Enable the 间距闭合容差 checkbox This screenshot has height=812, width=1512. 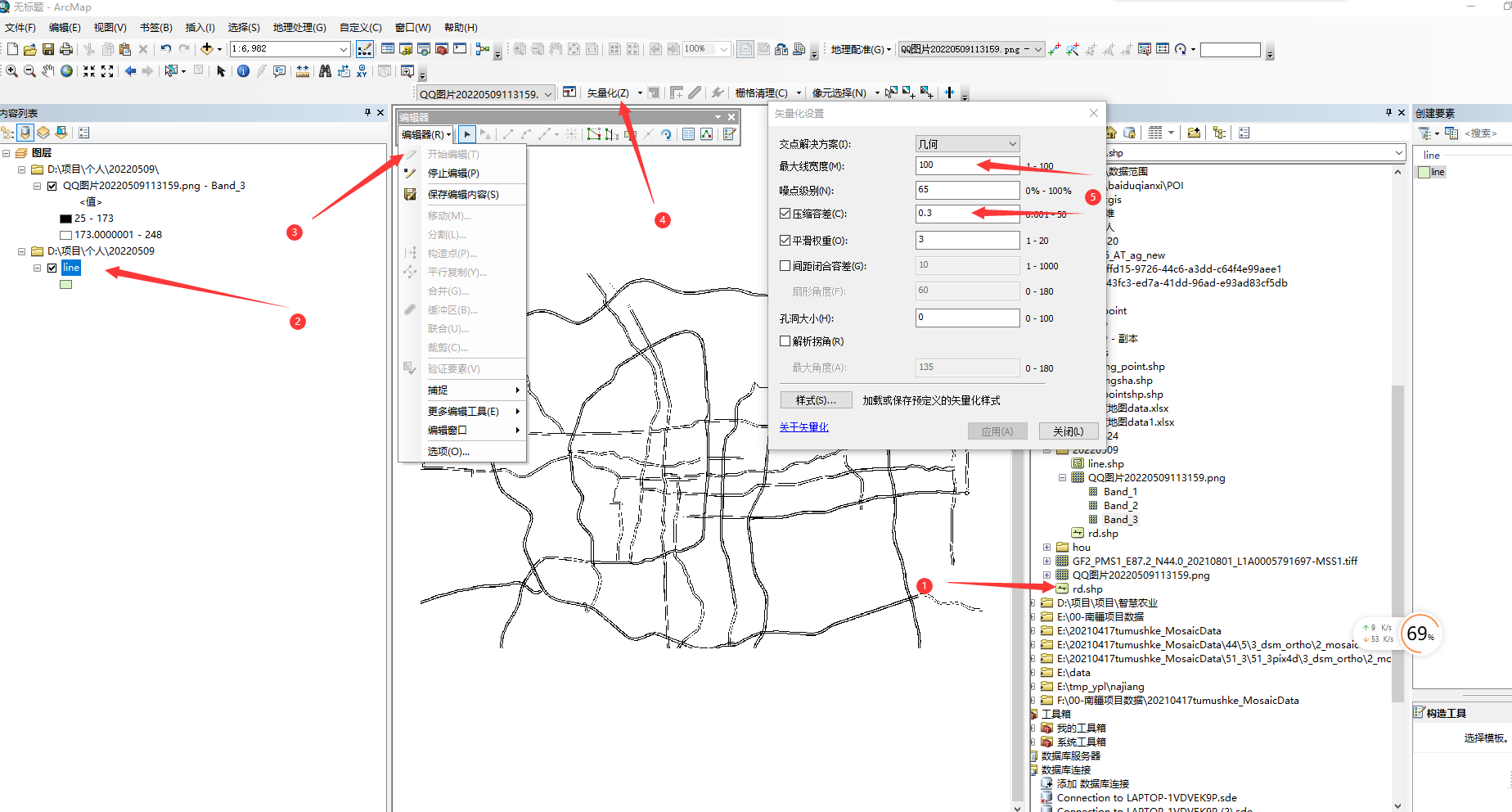click(x=785, y=266)
